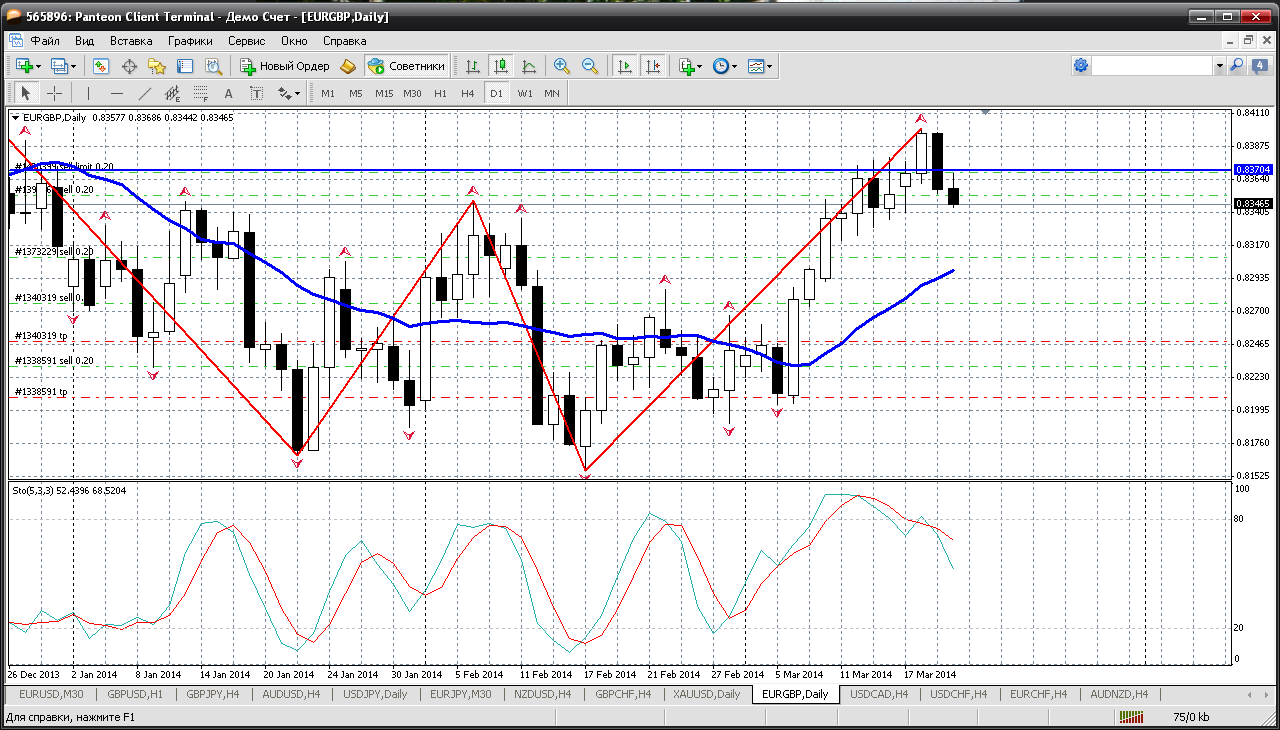Open the Navigator panel star-folder icon
Viewport: 1280px width, 730px height.
(x=157, y=66)
